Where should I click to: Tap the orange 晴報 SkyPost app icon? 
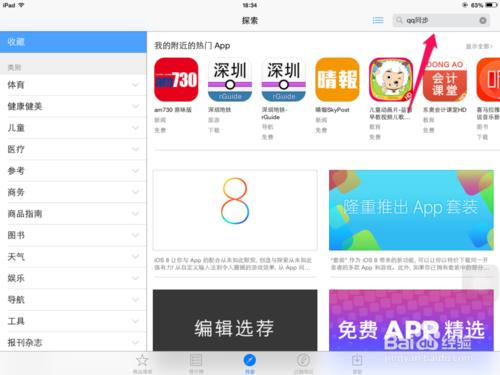[337, 79]
